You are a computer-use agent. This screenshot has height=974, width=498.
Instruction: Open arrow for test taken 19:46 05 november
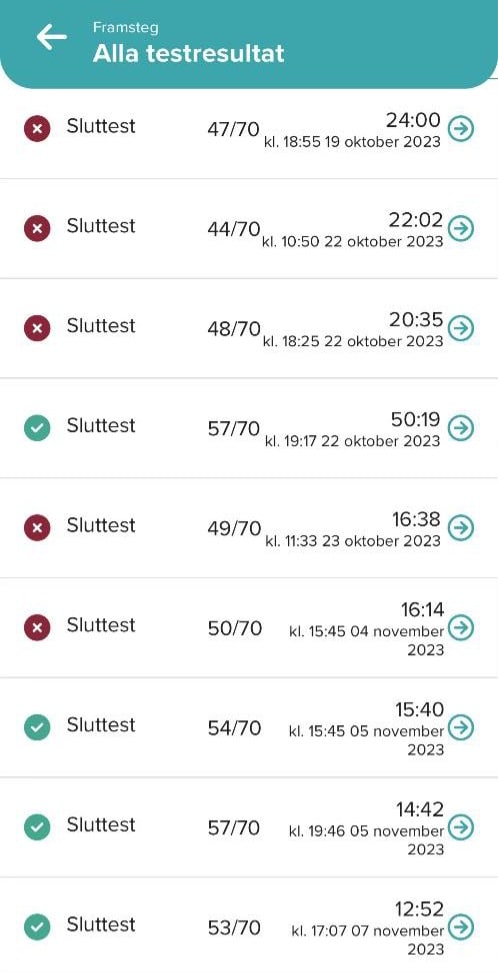(x=461, y=827)
